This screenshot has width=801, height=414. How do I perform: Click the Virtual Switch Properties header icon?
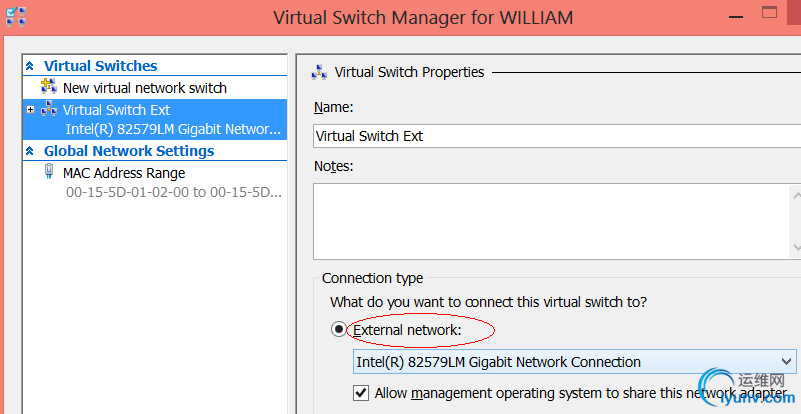coord(319,72)
